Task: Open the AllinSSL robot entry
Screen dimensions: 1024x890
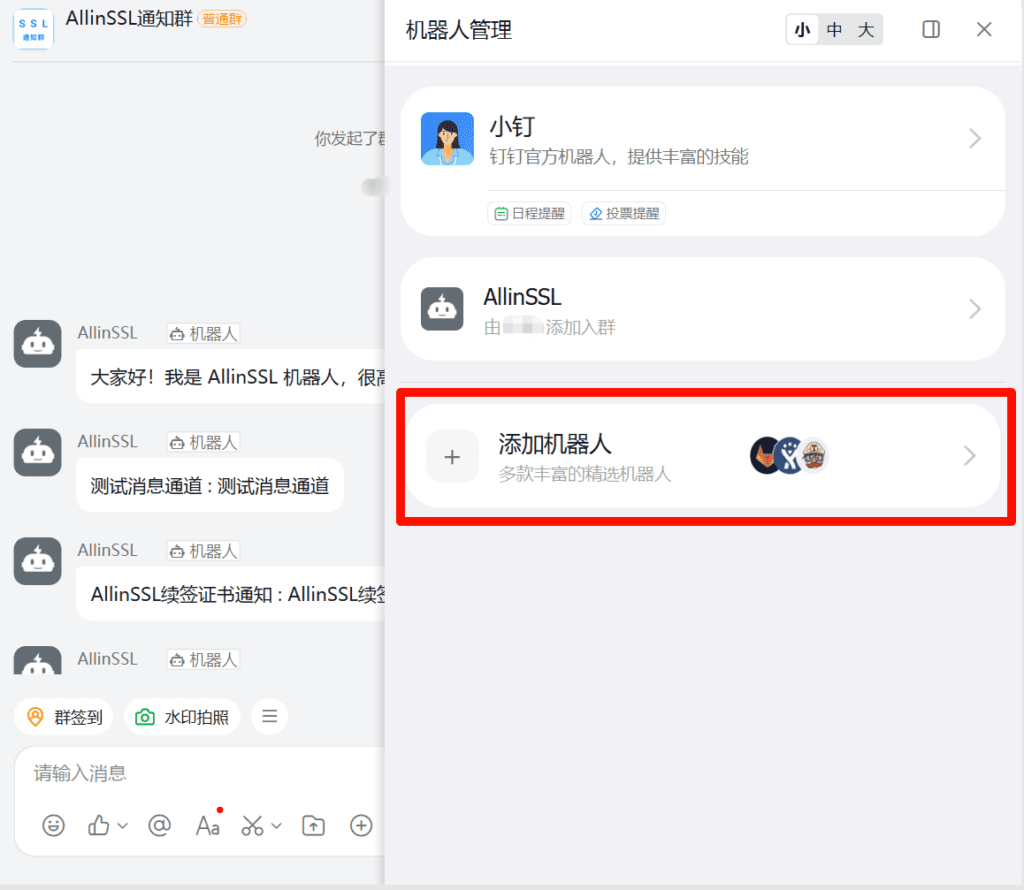Action: point(702,309)
